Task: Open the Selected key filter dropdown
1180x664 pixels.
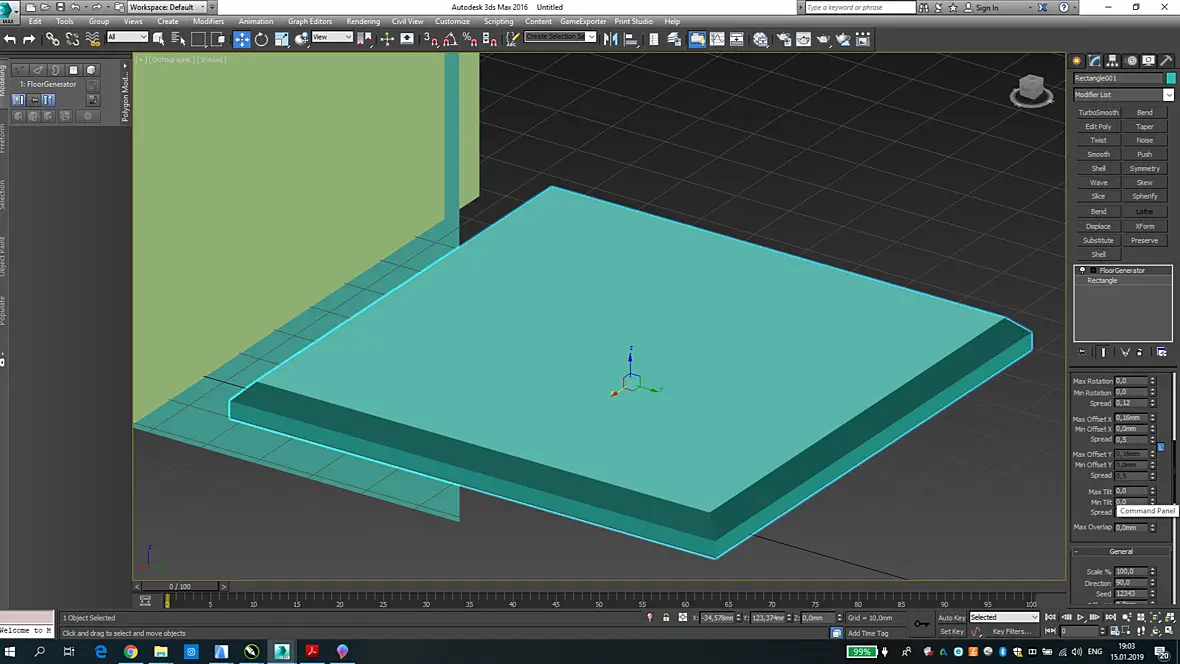Action: pyautogui.click(x=1004, y=617)
